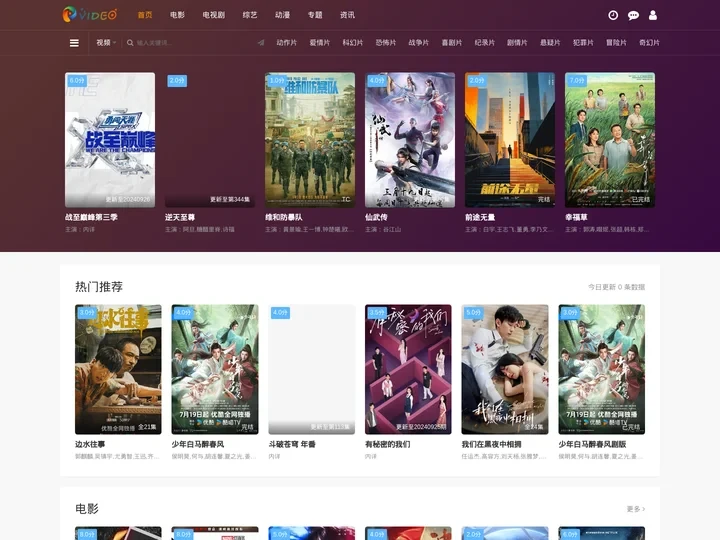This screenshot has height=540, width=720.
Task: Open the 战至巅峰第三季 poster
Action: click(110, 140)
